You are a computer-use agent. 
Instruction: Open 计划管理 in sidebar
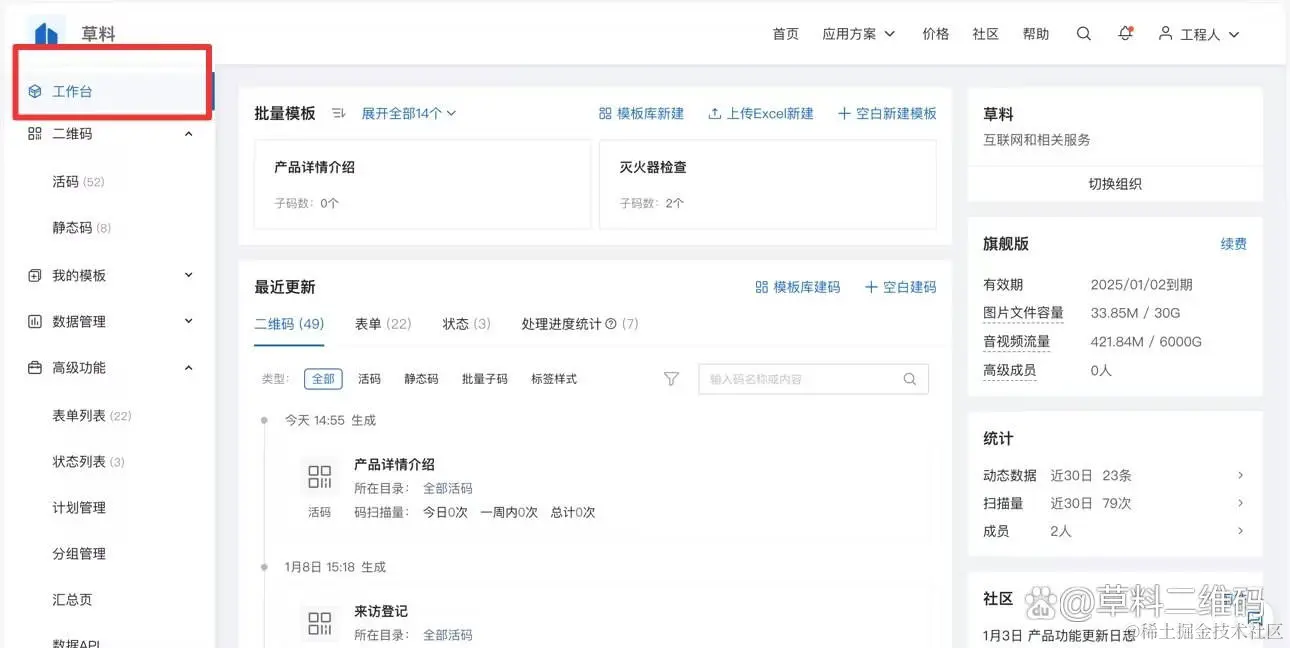pyautogui.click(x=79, y=508)
